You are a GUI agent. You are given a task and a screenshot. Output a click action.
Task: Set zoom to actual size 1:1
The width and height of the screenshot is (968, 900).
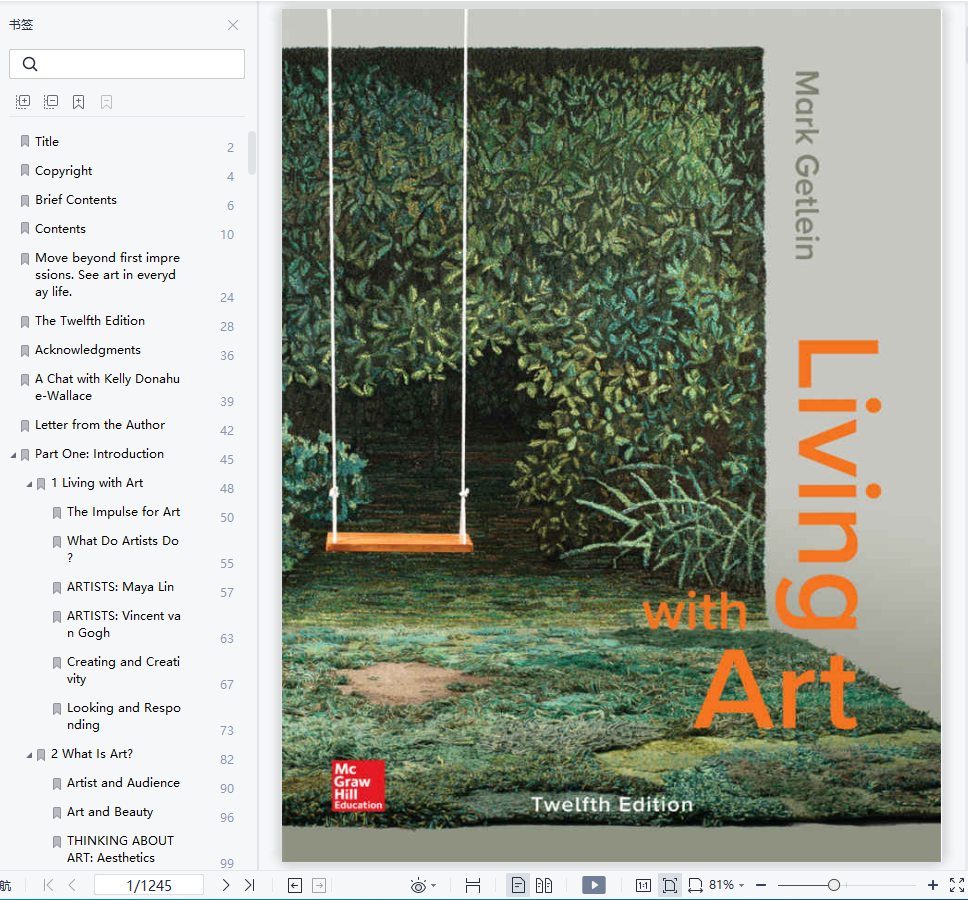click(x=643, y=886)
